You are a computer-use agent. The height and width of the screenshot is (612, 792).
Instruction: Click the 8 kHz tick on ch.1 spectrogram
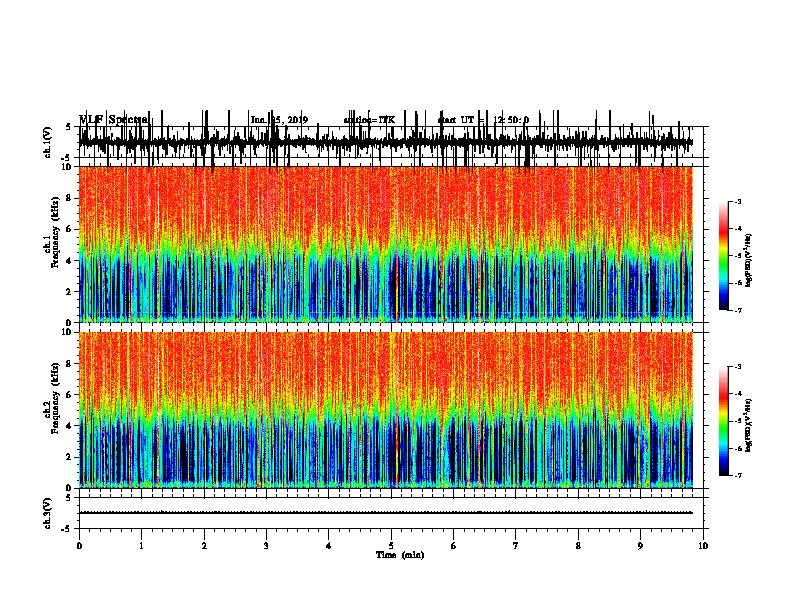pos(69,198)
